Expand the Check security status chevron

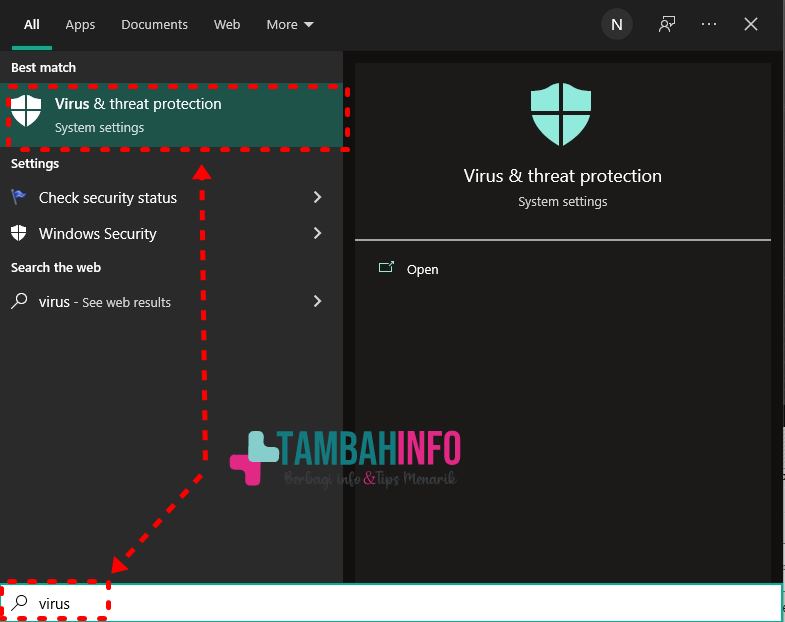point(317,197)
